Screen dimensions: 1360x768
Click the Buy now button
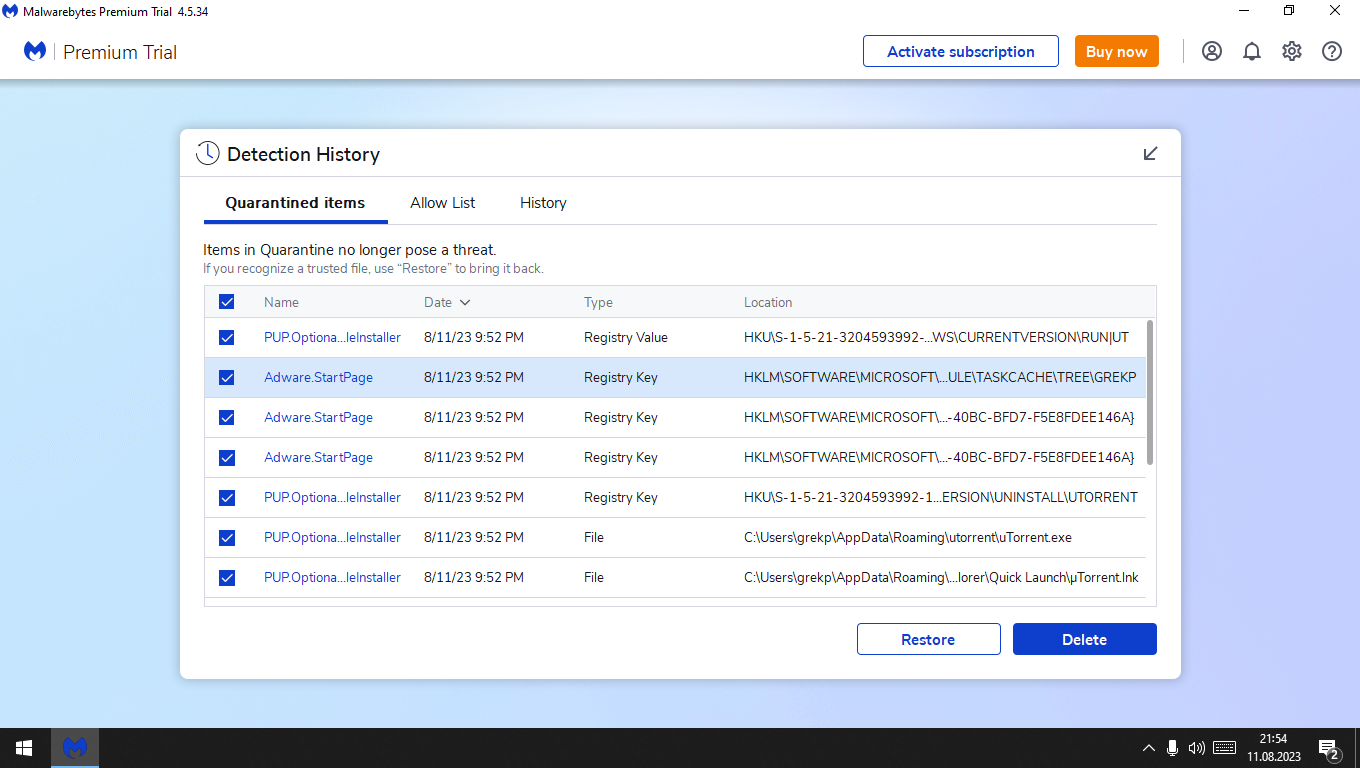1117,51
